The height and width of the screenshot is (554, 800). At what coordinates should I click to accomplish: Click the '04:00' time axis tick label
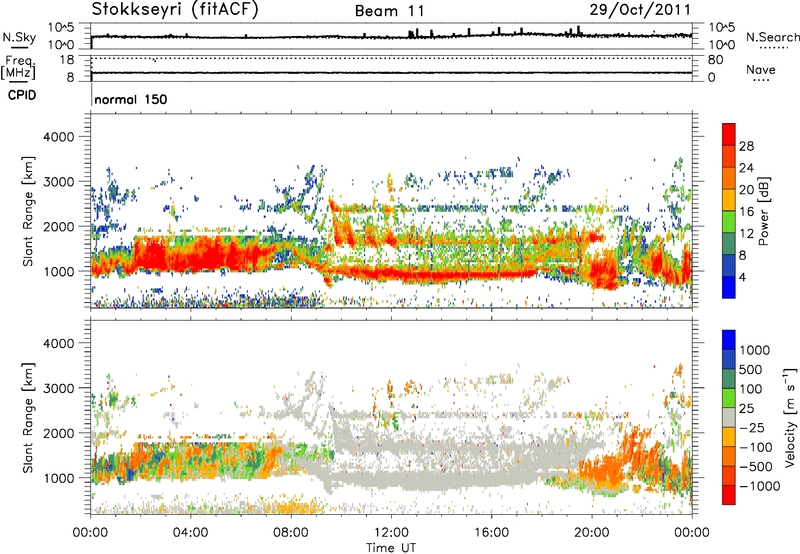pyautogui.click(x=190, y=533)
